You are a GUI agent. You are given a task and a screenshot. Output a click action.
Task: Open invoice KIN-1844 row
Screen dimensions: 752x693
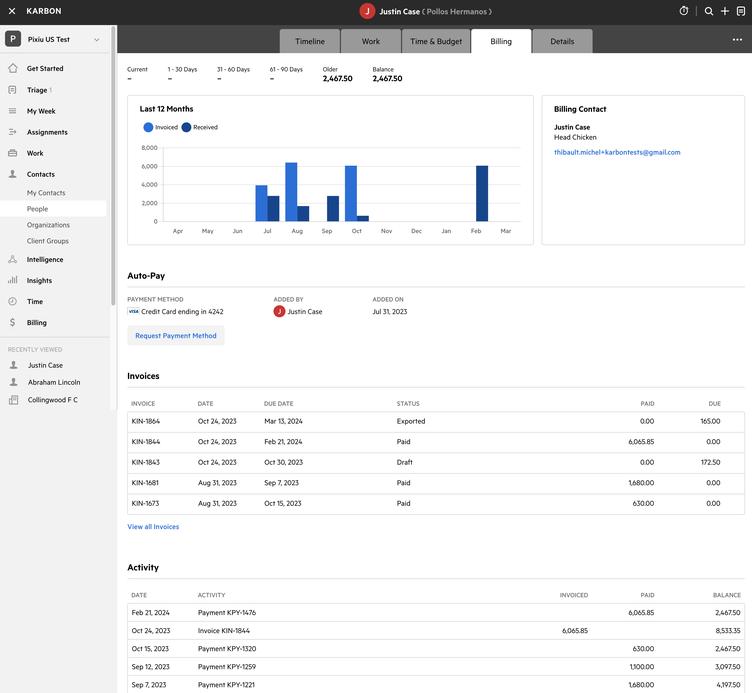coord(435,442)
